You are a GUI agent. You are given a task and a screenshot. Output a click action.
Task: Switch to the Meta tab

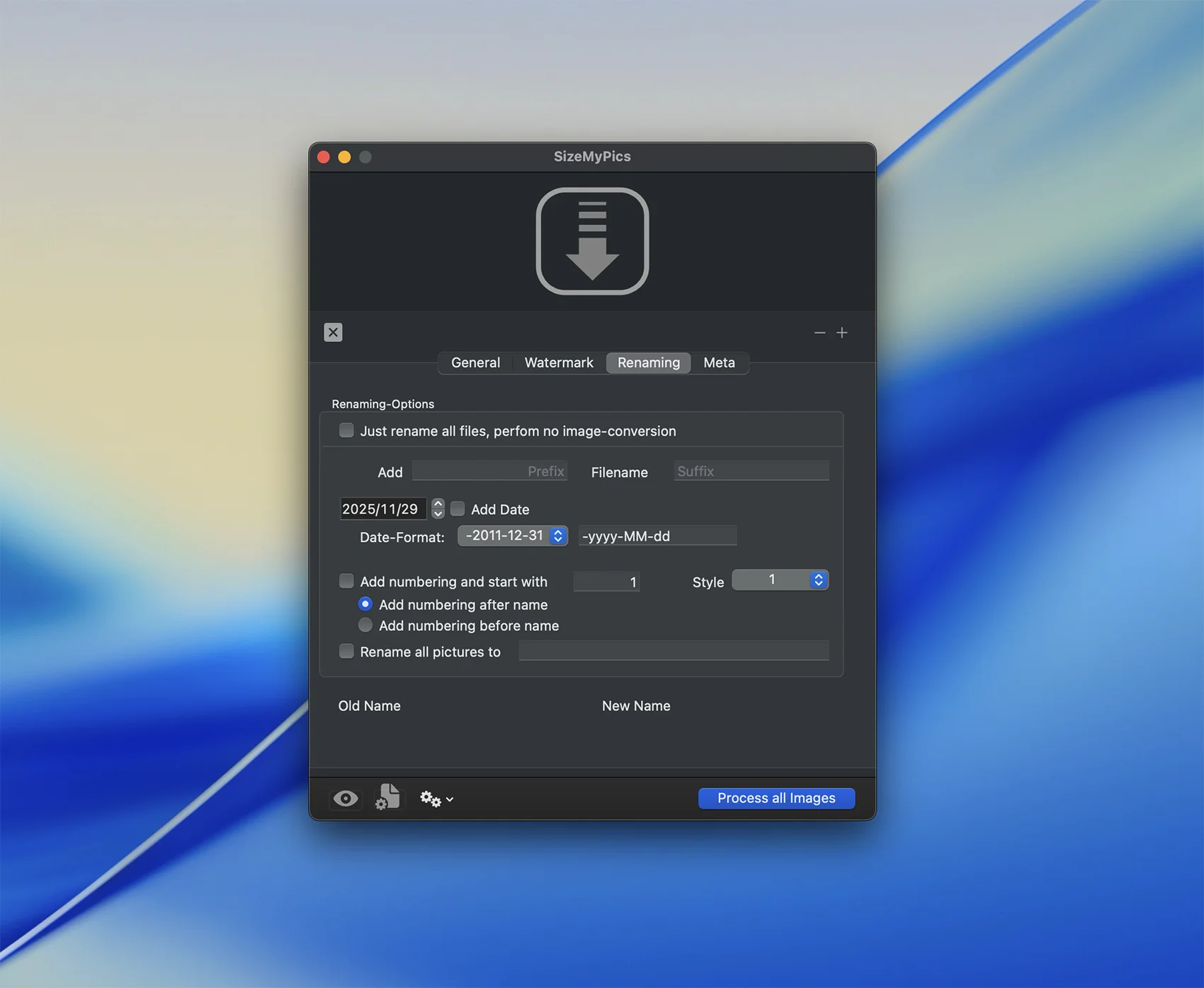(719, 363)
